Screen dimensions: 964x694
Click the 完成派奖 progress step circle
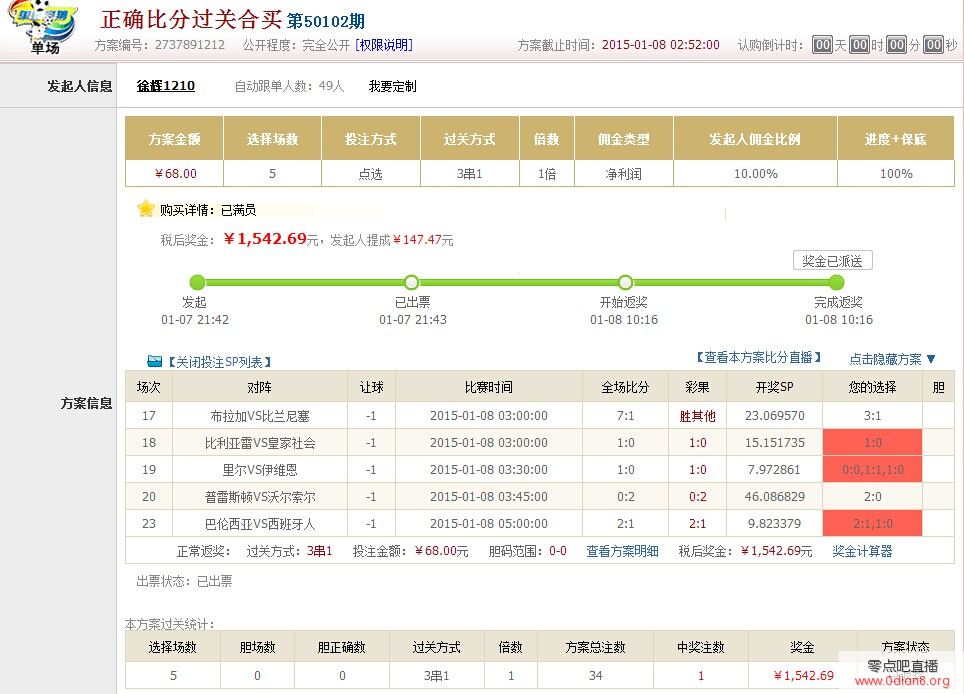point(837,282)
